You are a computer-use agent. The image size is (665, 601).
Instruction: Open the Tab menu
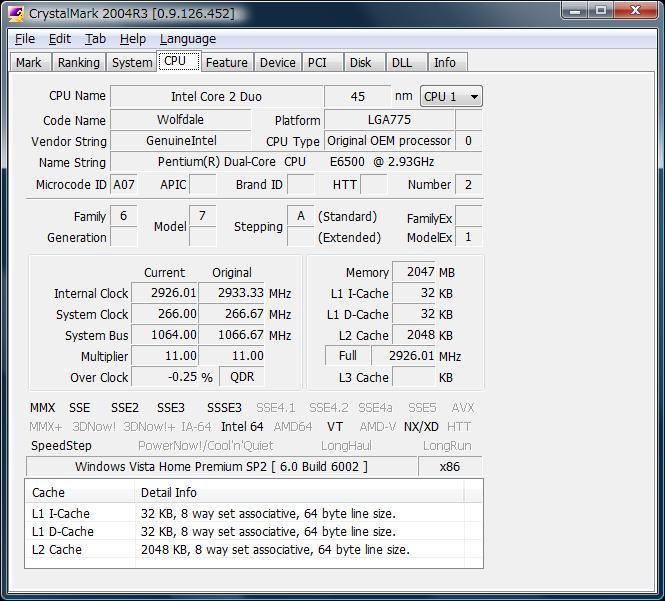coord(95,39)
